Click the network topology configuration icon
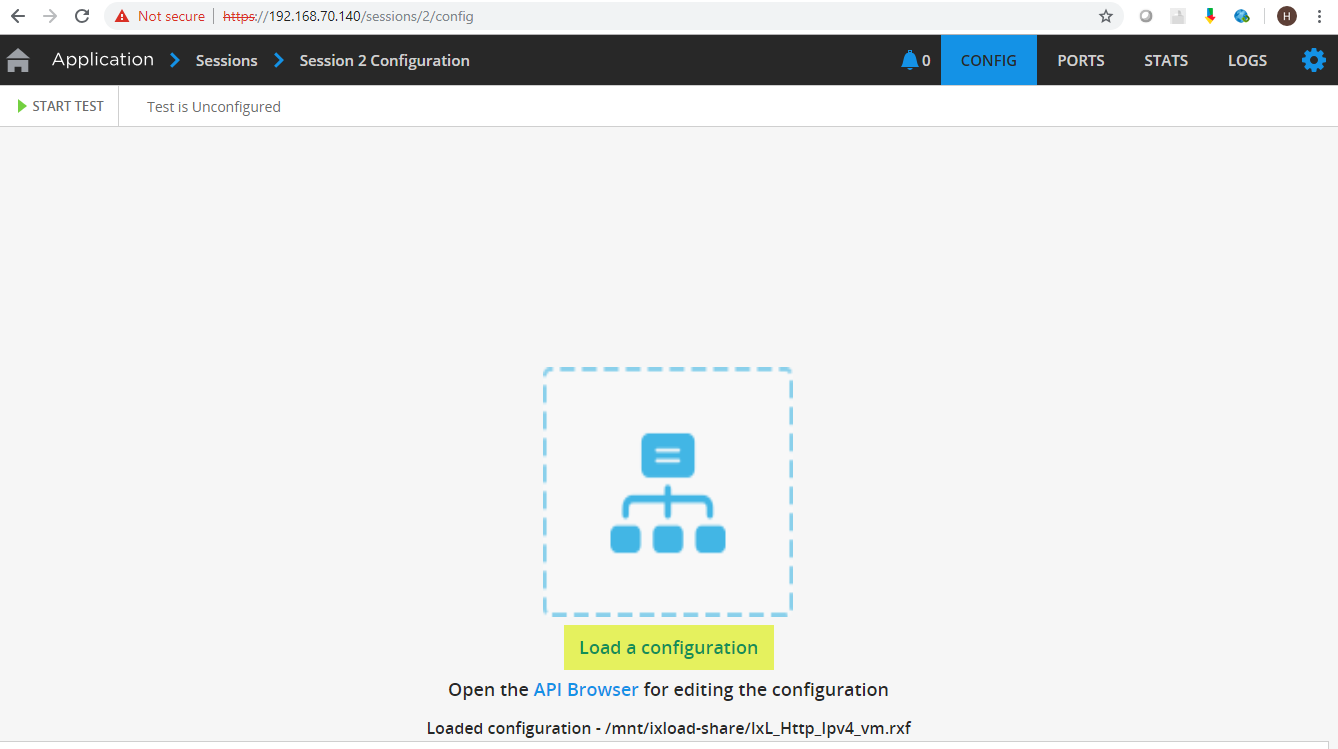The height and width of the screenshot is (749, 1338). click(667, 492)
